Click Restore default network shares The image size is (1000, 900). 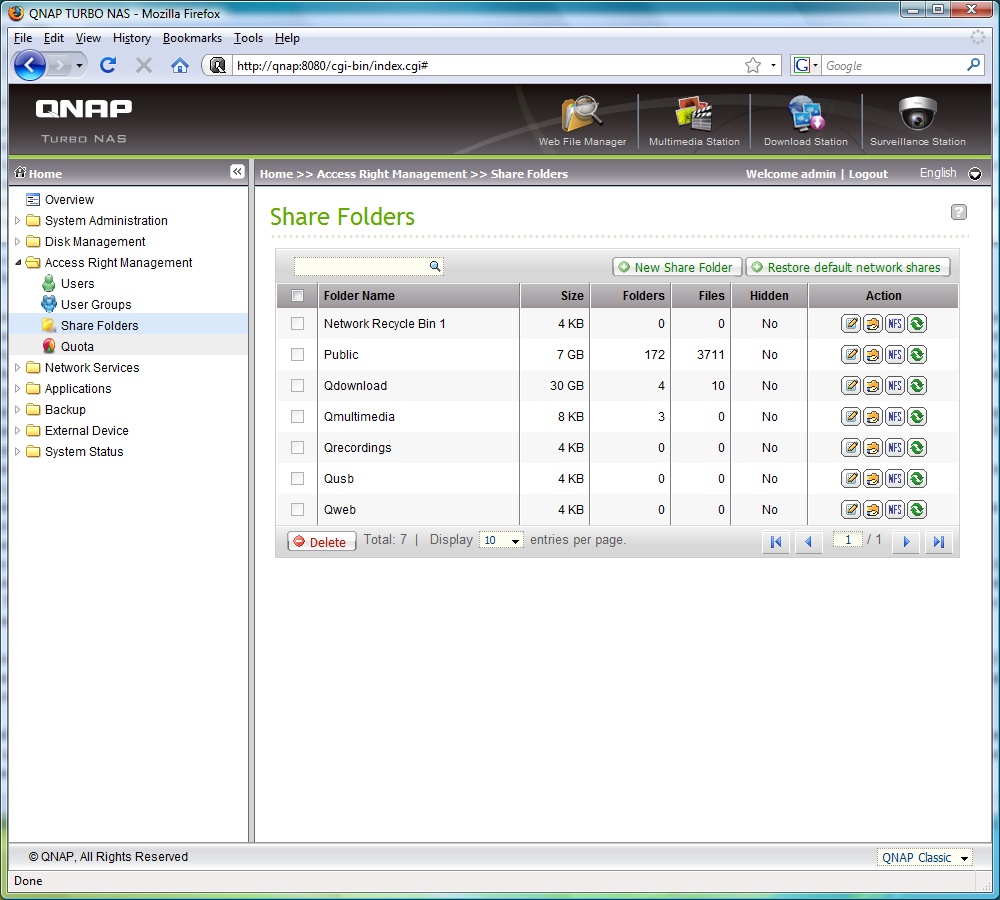pyautogui.click(x=848, y=267)
